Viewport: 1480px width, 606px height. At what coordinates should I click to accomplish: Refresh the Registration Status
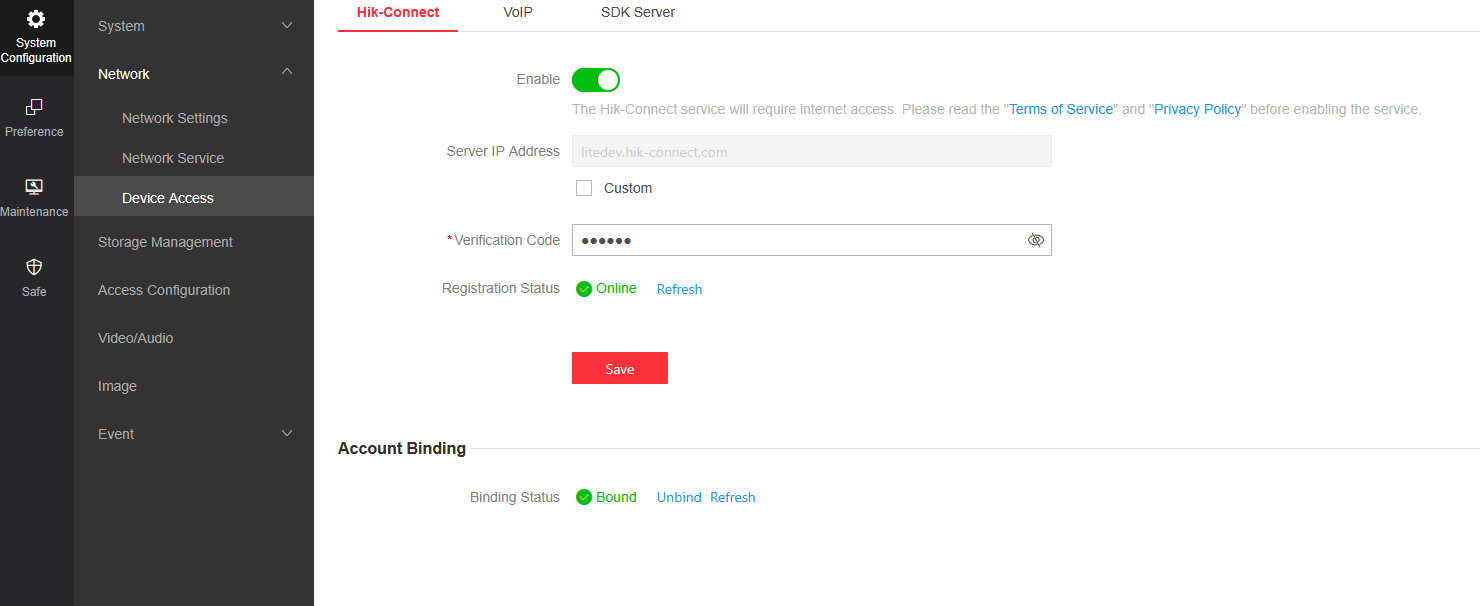(x=679, y=289)
